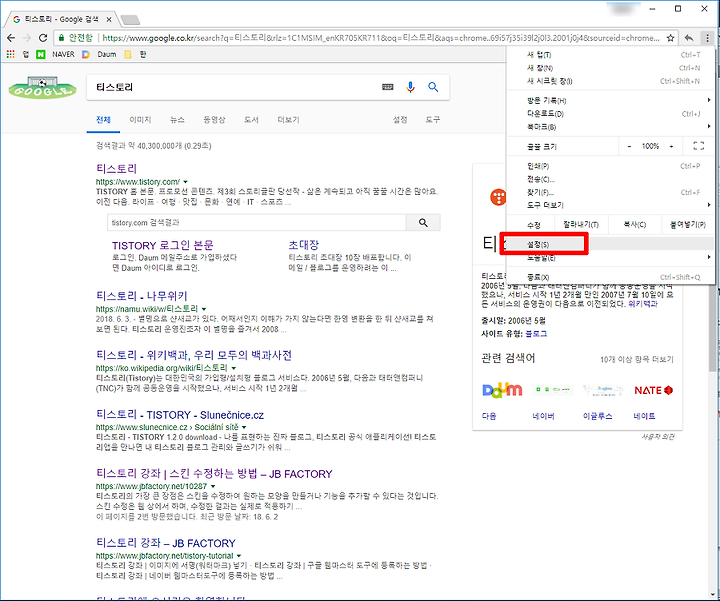The image size is (720, 601).
Task: Click the tistory.com sitelinks search magnifier button
Action: [x=423, y=223]
